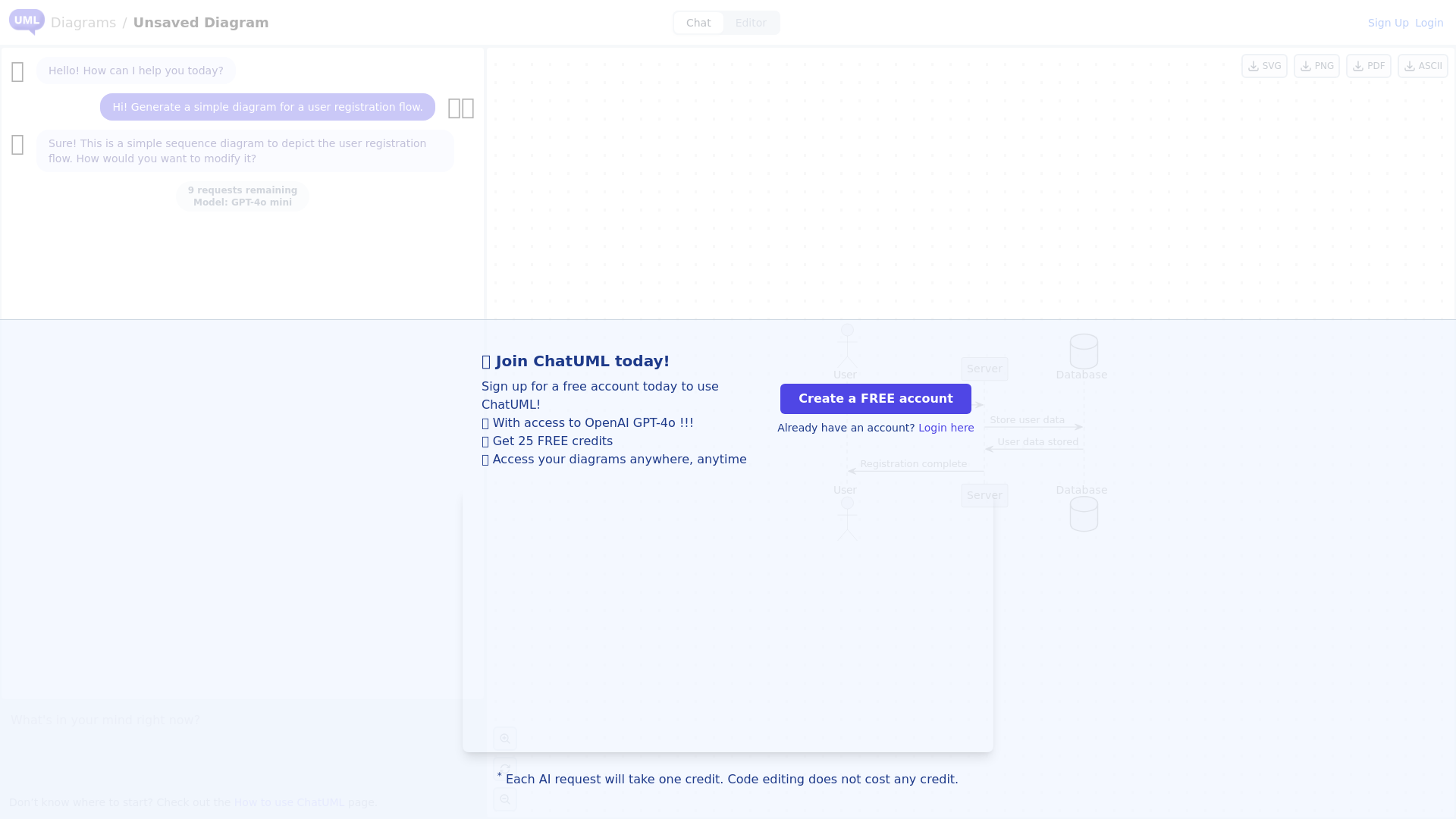Export the diagram as ASCII
Viewport: 1456px width, 819px height.
pos(1423,66)
